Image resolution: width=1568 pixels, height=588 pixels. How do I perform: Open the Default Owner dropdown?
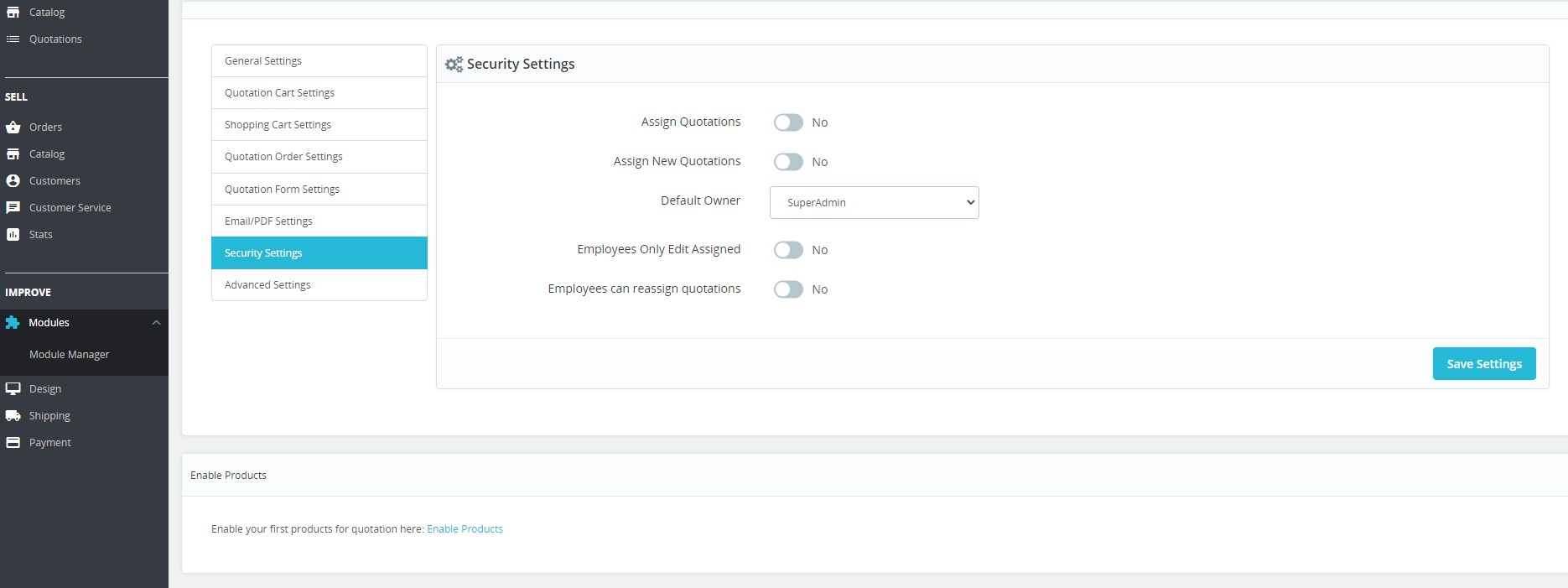pyautogui.click(x=874, y=203)
